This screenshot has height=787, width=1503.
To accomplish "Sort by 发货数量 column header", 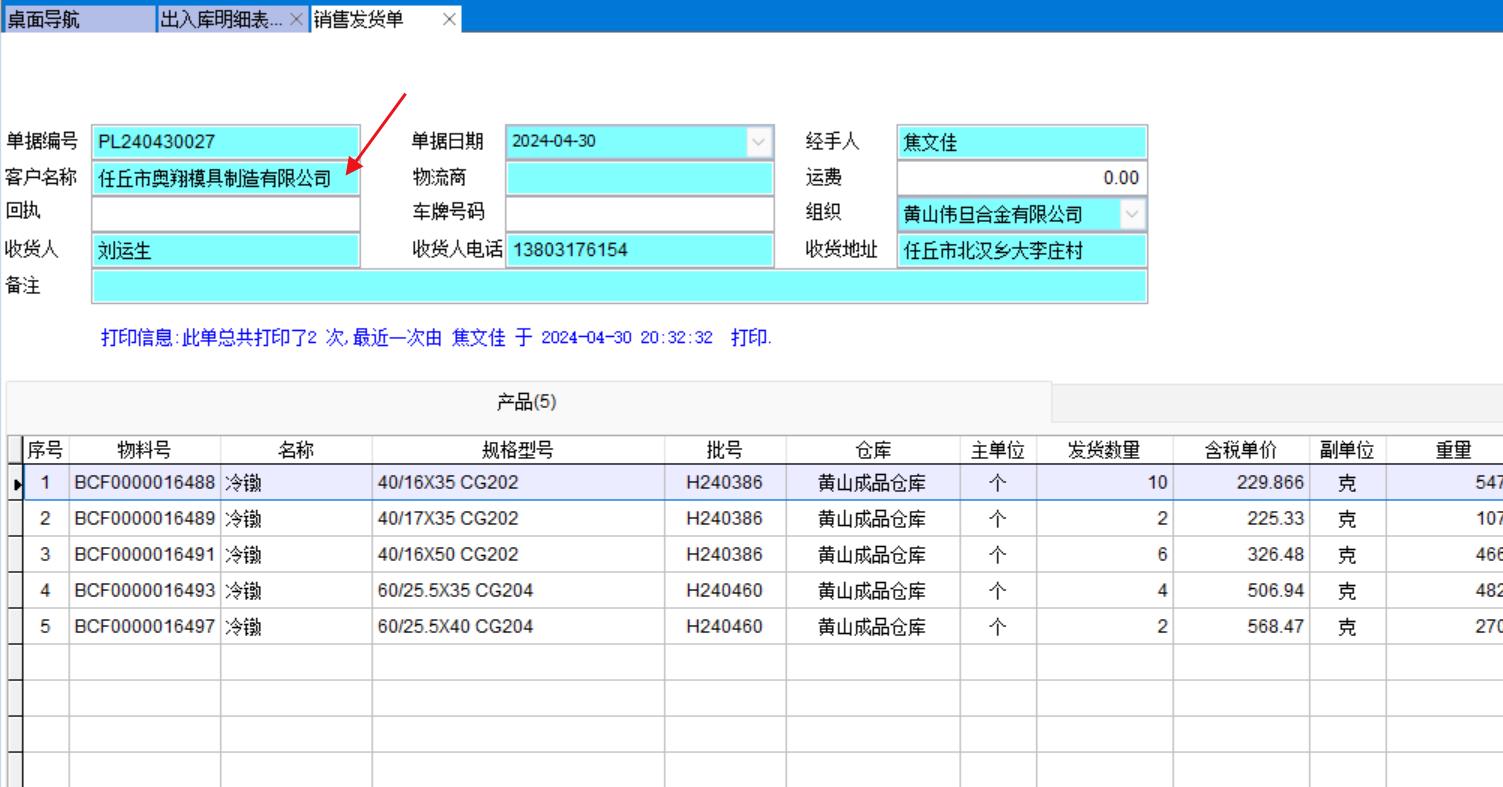I will [1103, 451].
